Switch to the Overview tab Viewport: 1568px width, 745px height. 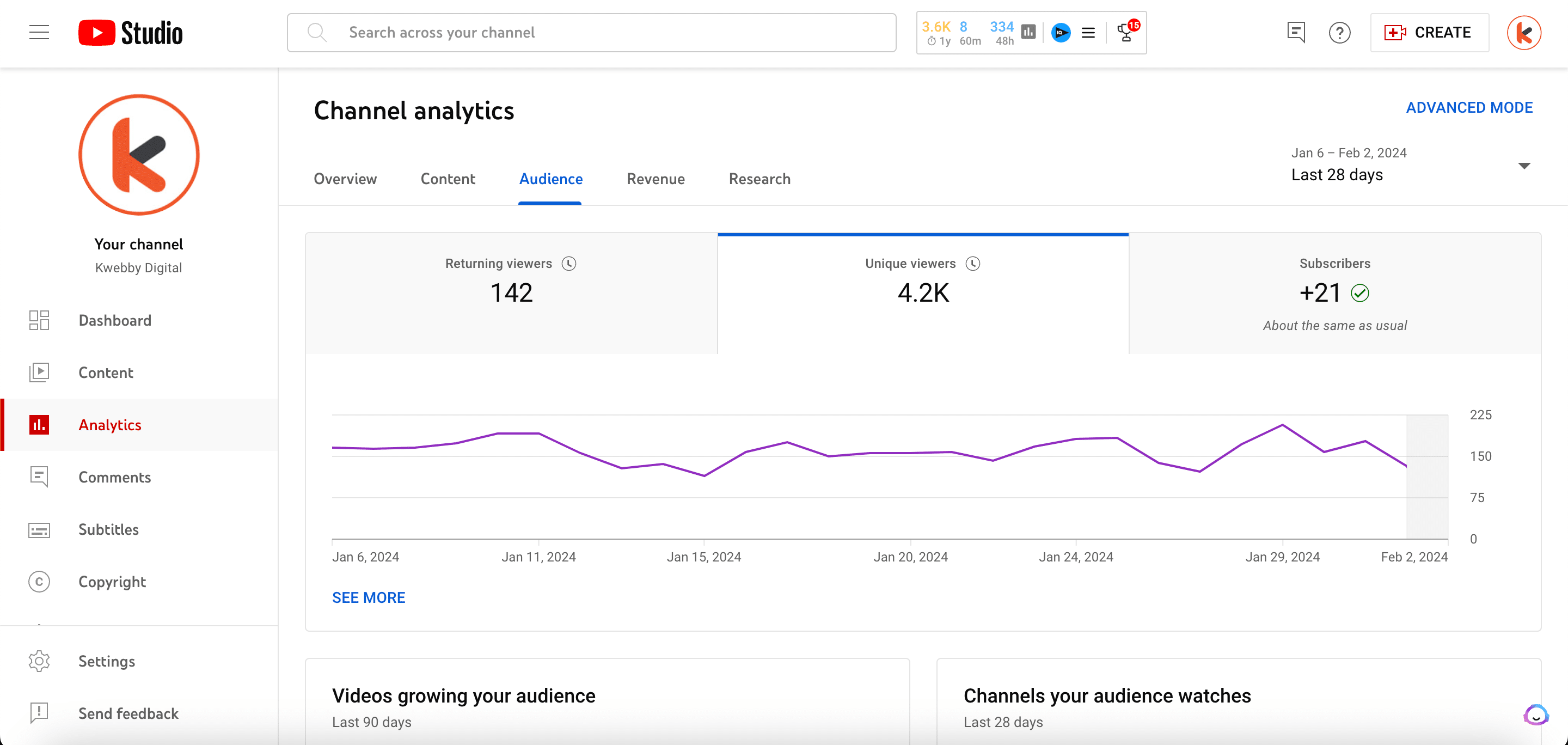(345, 179)
